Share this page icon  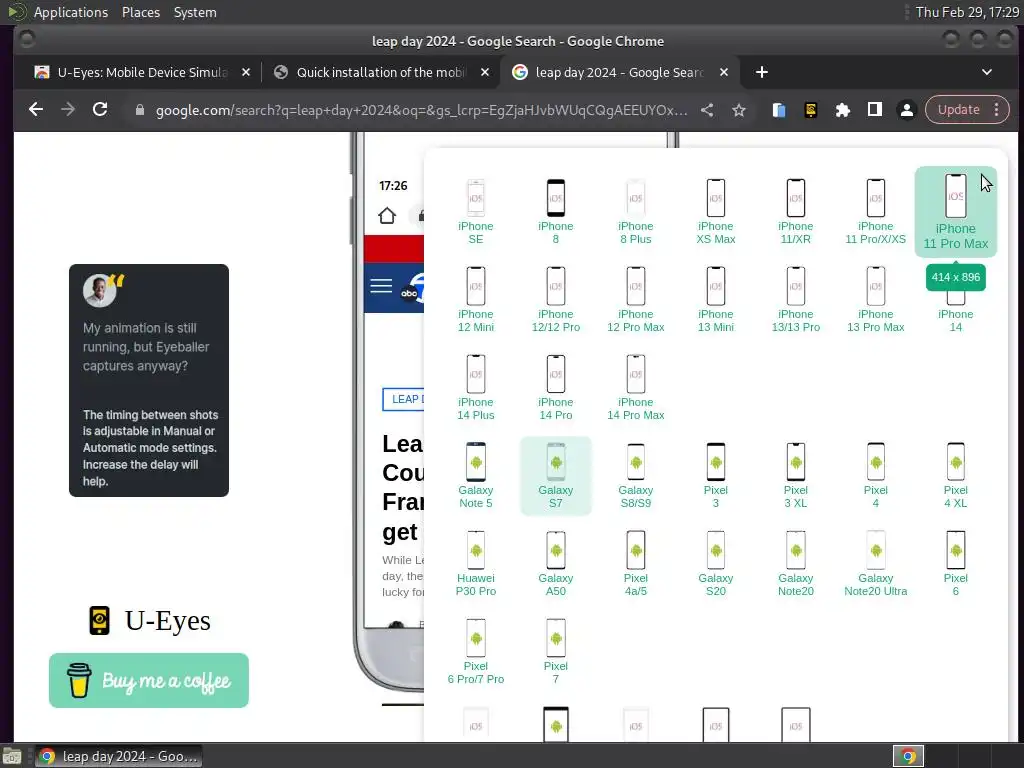(x=707, y=110)
